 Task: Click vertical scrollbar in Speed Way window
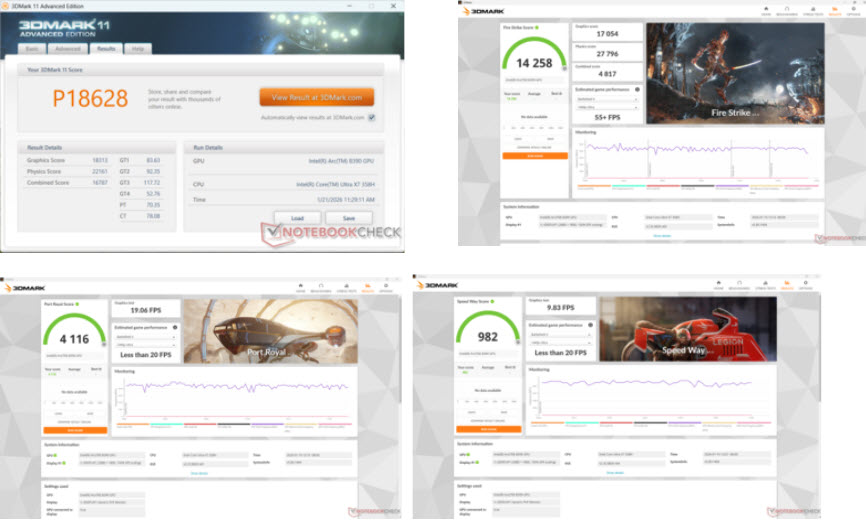coord(819,348)
